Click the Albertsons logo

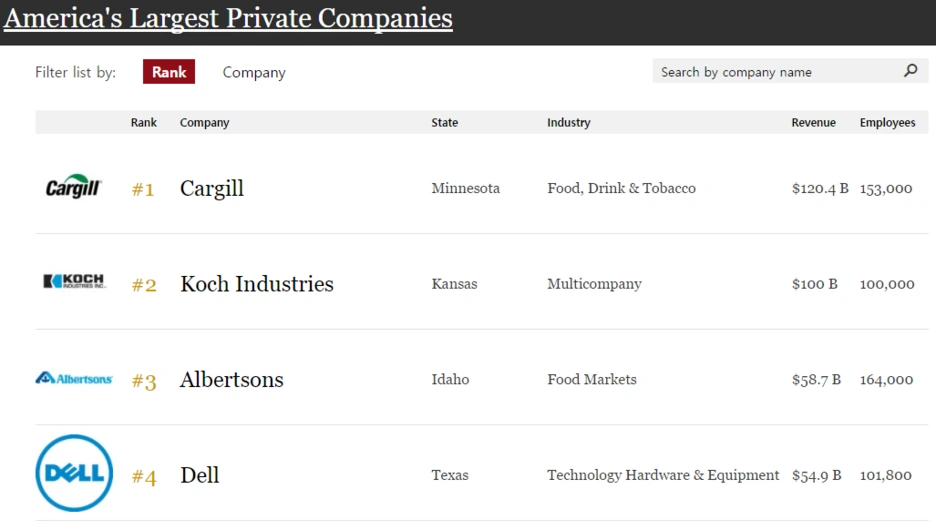click(x=74, y=379)
